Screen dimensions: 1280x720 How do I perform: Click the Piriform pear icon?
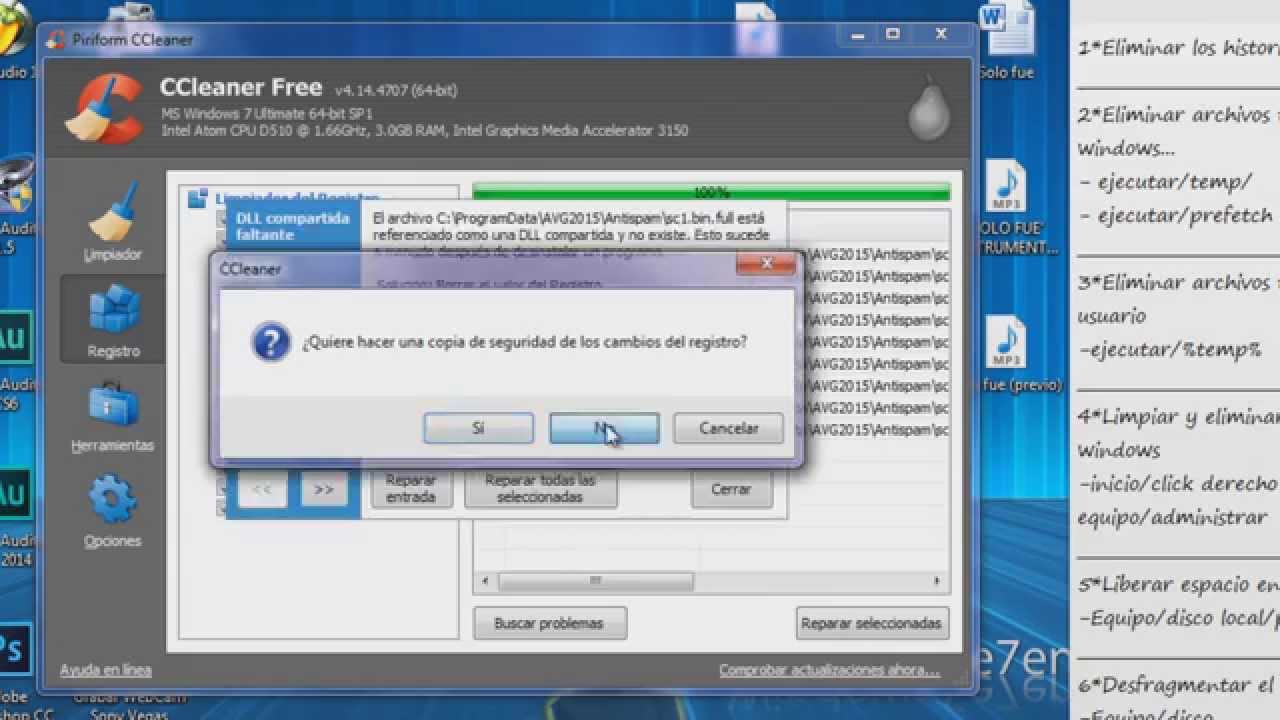click(928, 108)
